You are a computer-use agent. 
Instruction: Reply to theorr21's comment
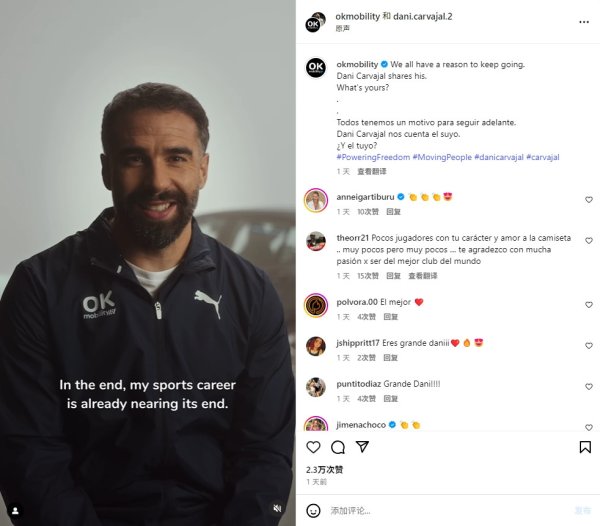coord(393,276)
